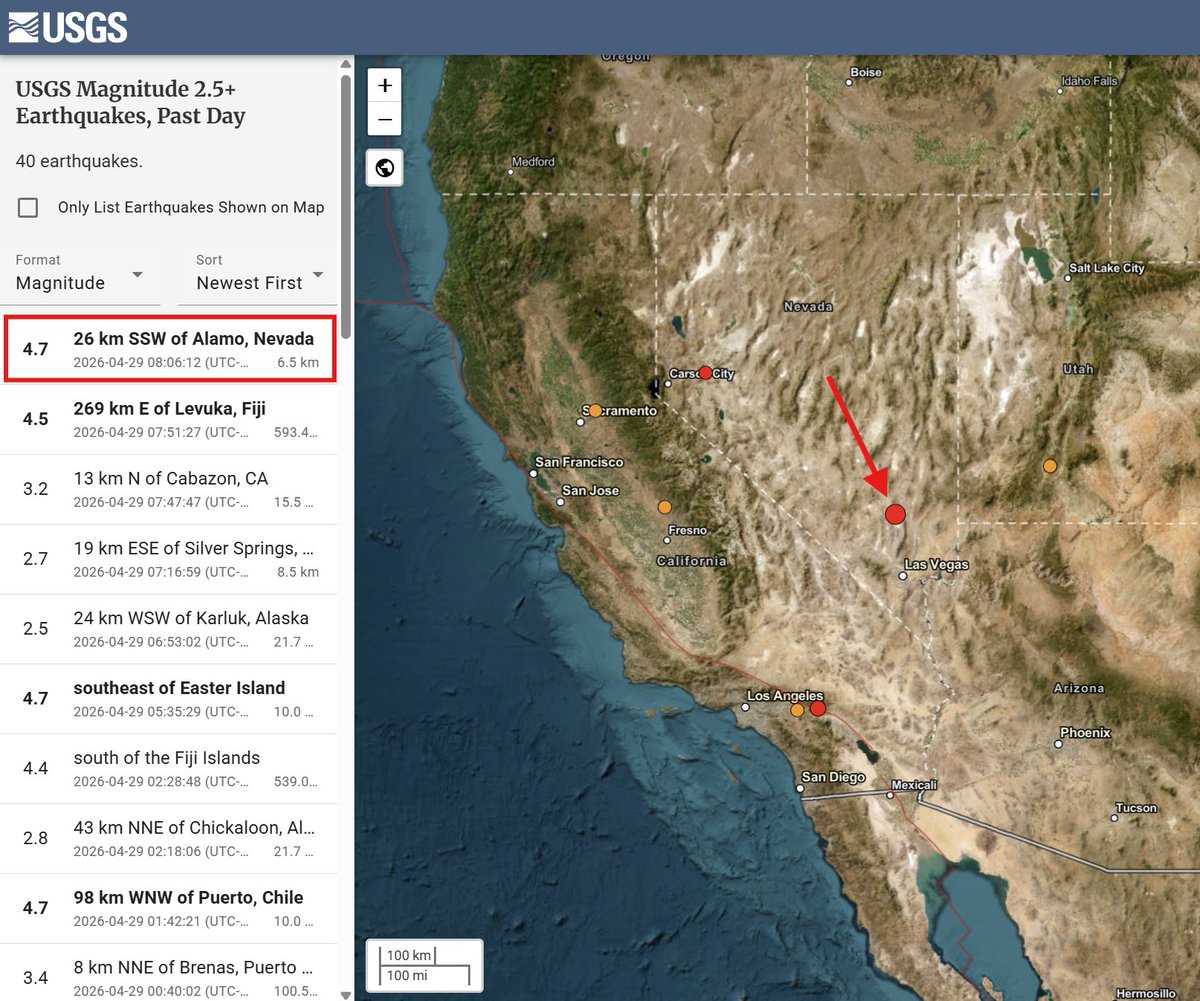Click the 40 earthquakes count text

coord(79,161)
